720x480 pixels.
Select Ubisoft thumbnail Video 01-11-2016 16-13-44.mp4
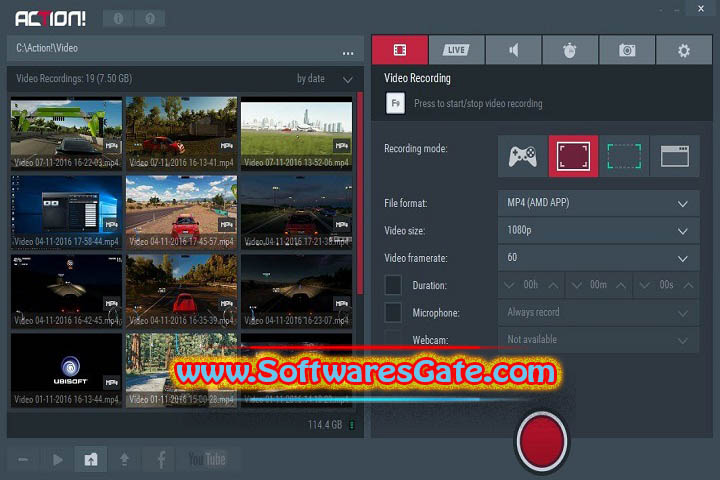[67, 370]
